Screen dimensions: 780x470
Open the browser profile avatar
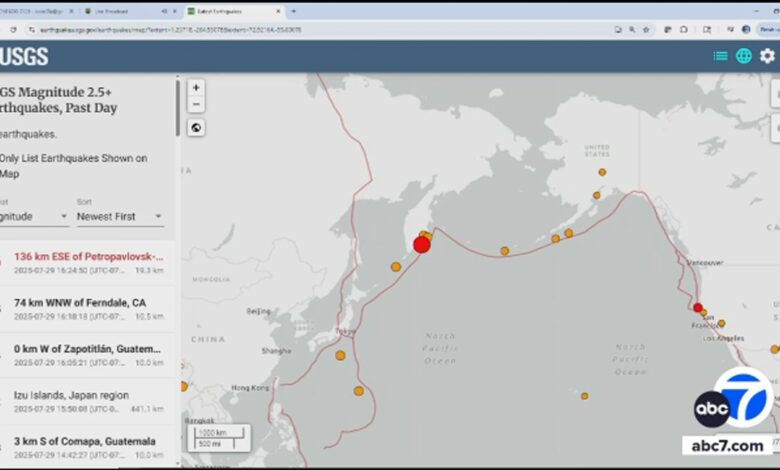tap(746, 30)
